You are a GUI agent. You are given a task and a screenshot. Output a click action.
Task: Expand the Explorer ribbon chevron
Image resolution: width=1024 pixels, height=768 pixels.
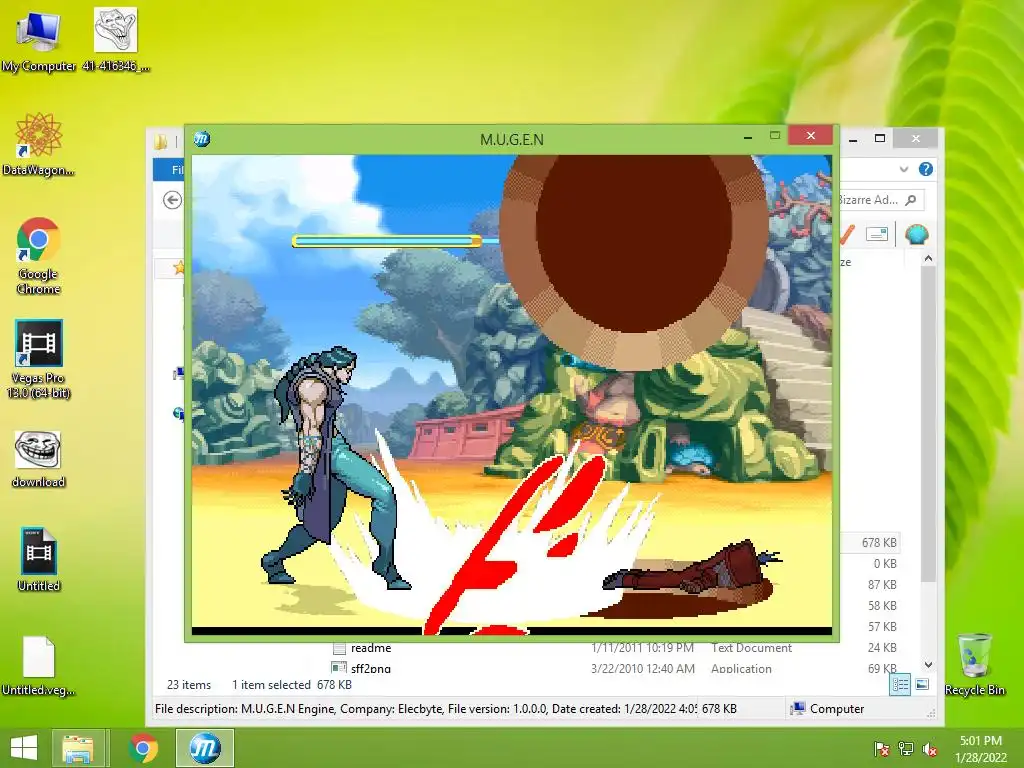(x=904, y=169)
